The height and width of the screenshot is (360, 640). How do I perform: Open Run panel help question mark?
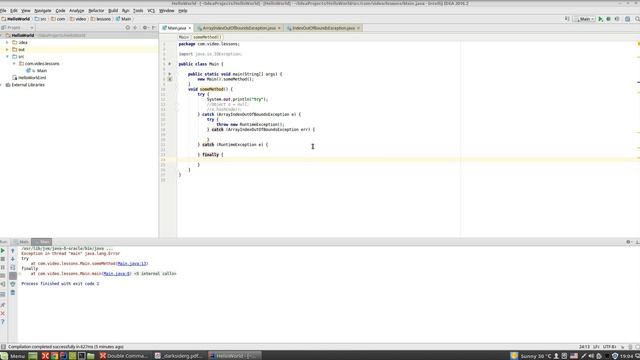pos(3,322)
